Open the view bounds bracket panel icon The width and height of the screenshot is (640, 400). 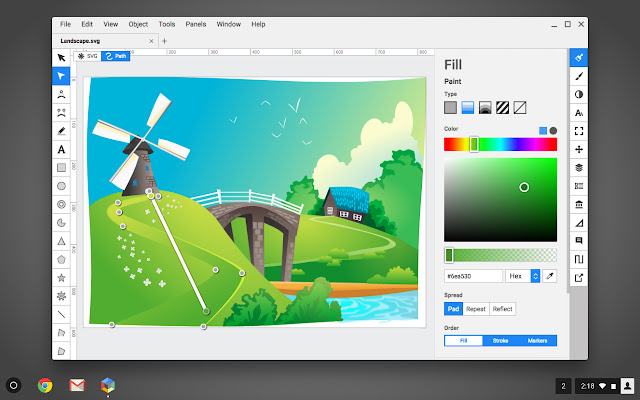[x=579, y=131]
